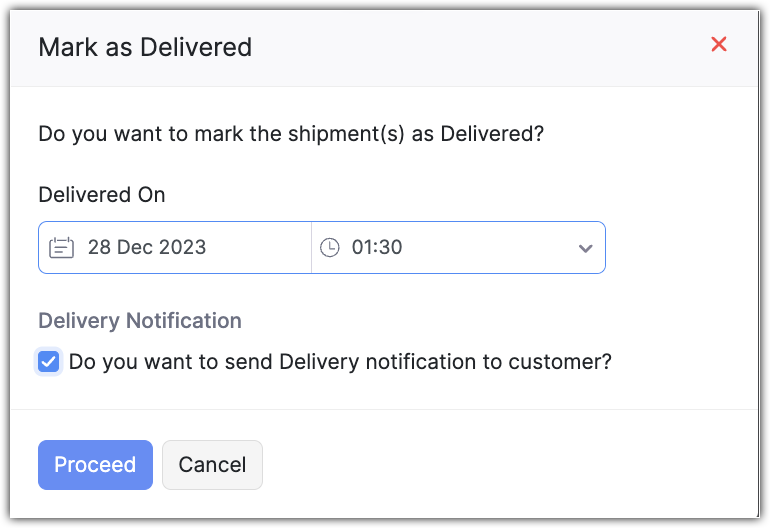Toggle the blue checked notification box

point(48,362)
